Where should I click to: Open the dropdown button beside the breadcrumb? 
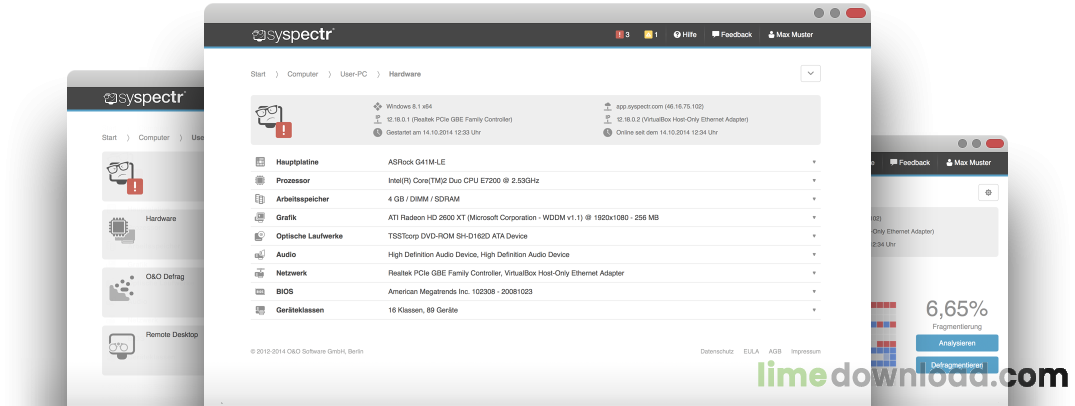point(810,73)
